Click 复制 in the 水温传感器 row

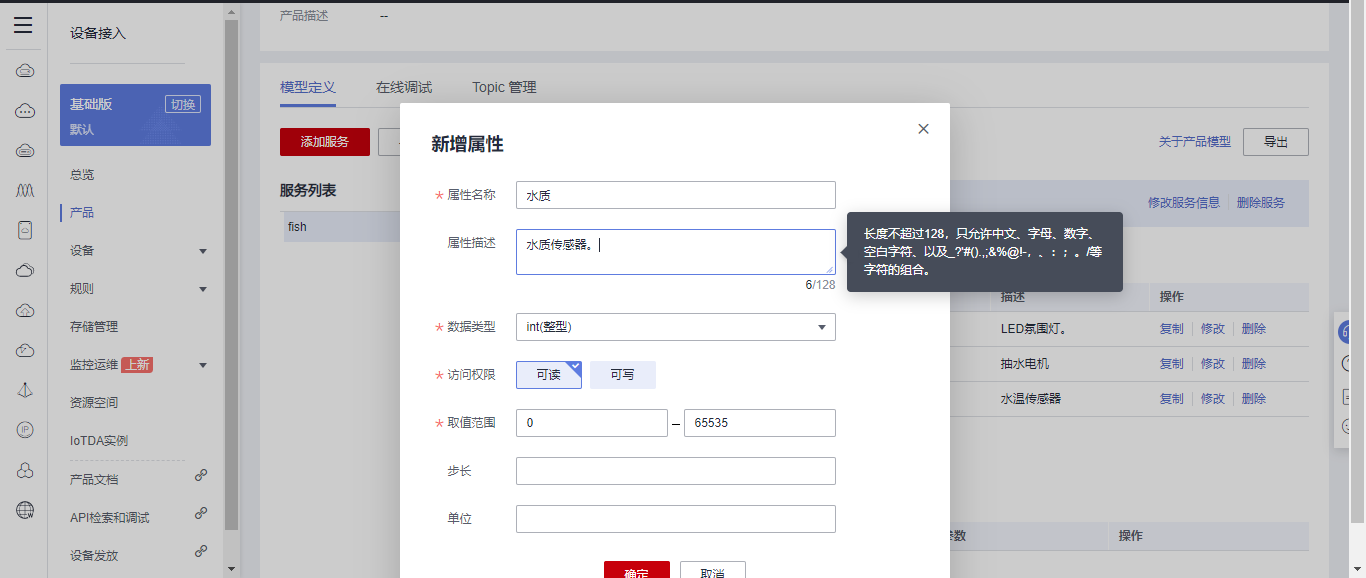[1171, 399]
